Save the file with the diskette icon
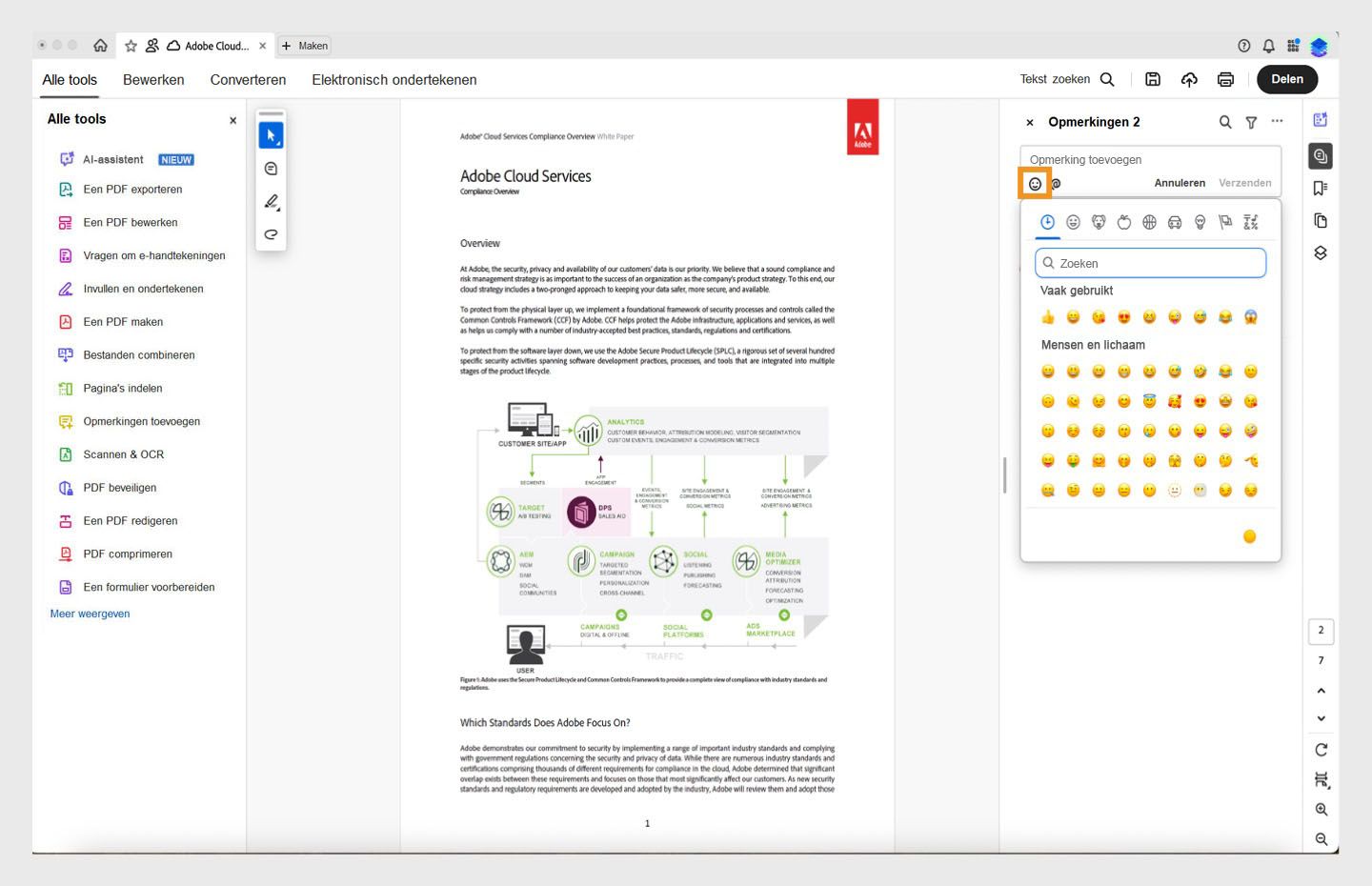Viewport: 1372px width, 886px height. click(1153, 79)
